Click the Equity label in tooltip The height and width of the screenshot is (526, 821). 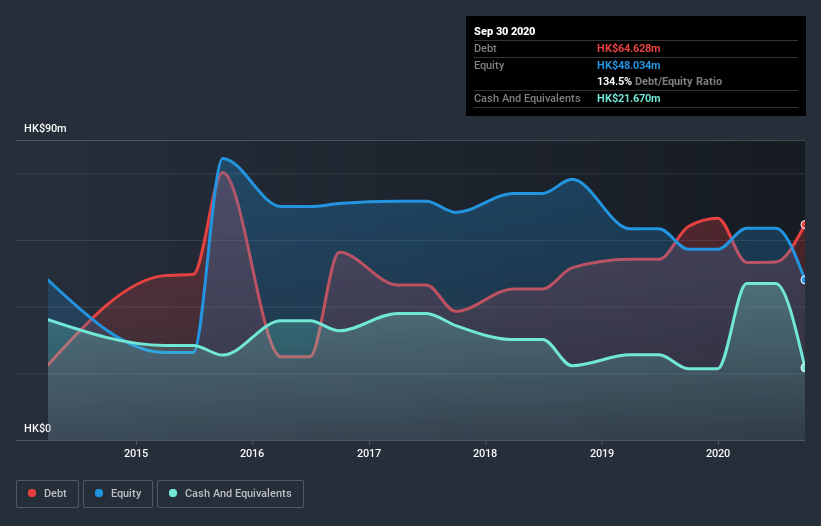pyautogui.click(x=489, y=65)
